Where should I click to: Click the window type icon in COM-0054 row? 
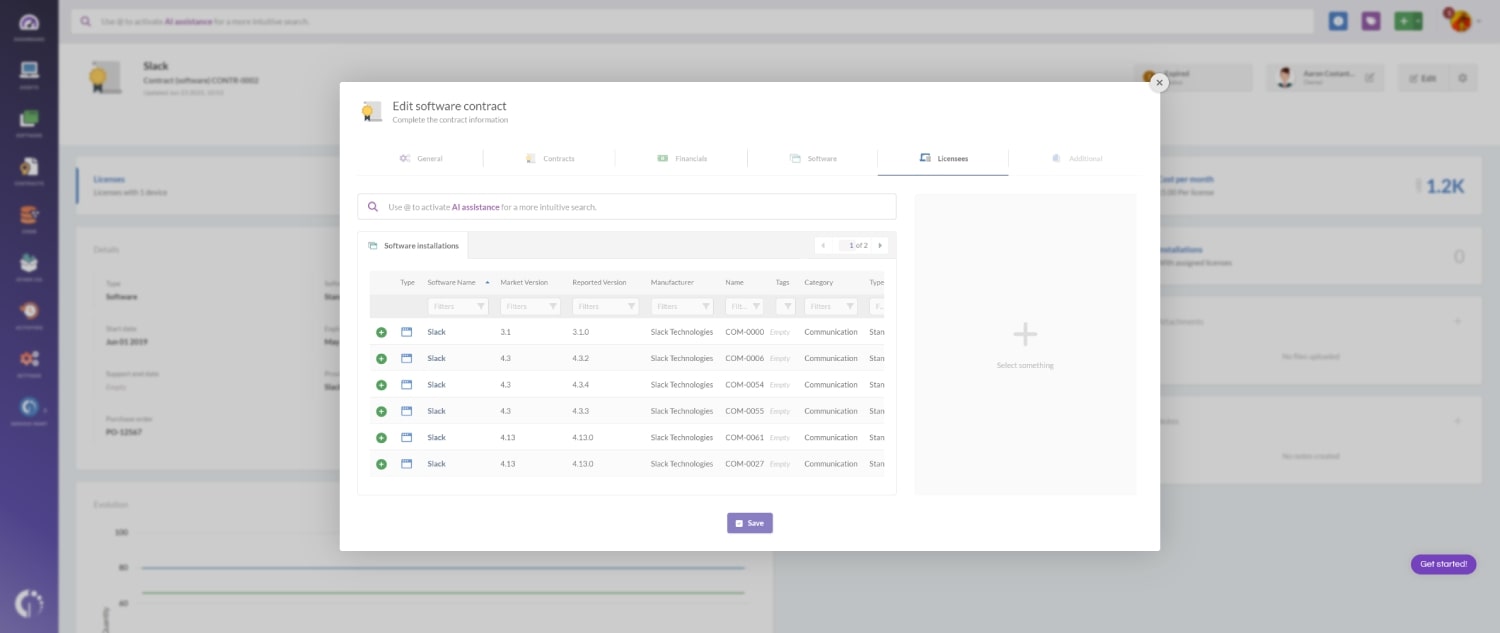tap(407, 385)
